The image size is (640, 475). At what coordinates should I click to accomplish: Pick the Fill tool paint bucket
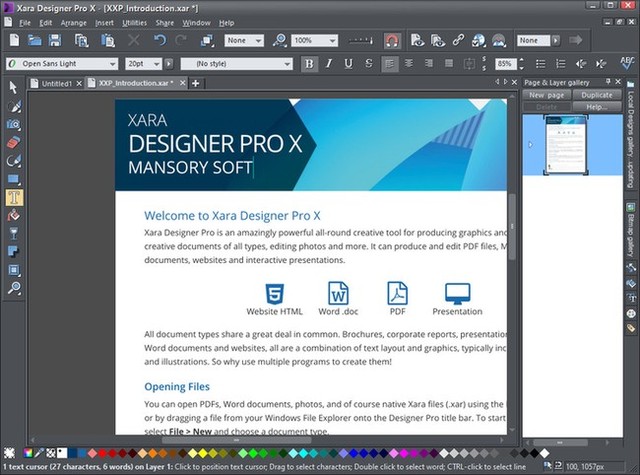tap(13, 215)
